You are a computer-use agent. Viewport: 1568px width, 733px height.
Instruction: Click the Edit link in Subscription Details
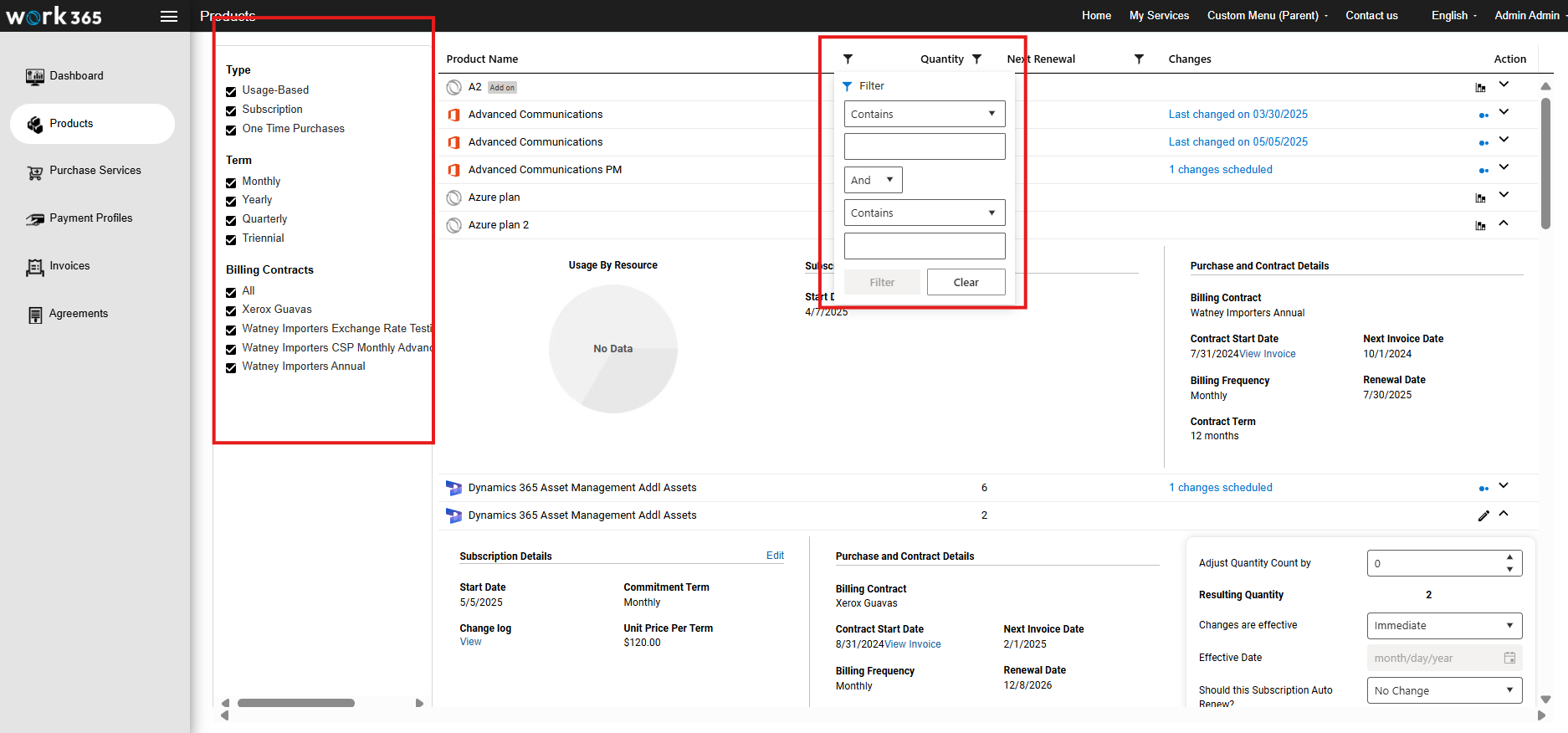click(x=775, y=556)
